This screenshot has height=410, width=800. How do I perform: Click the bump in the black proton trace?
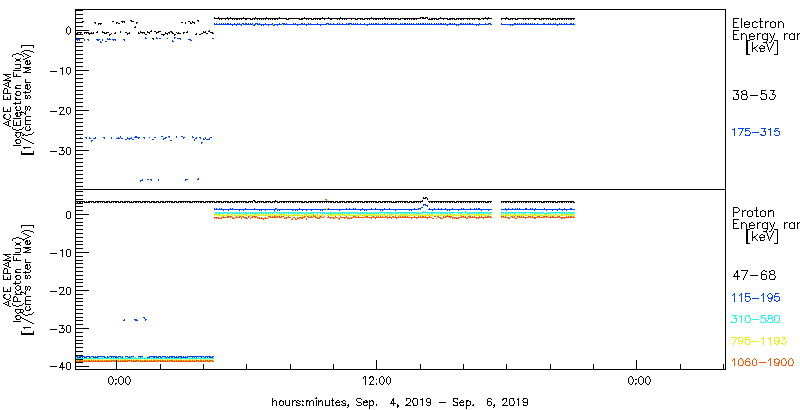tap(425, 199)
